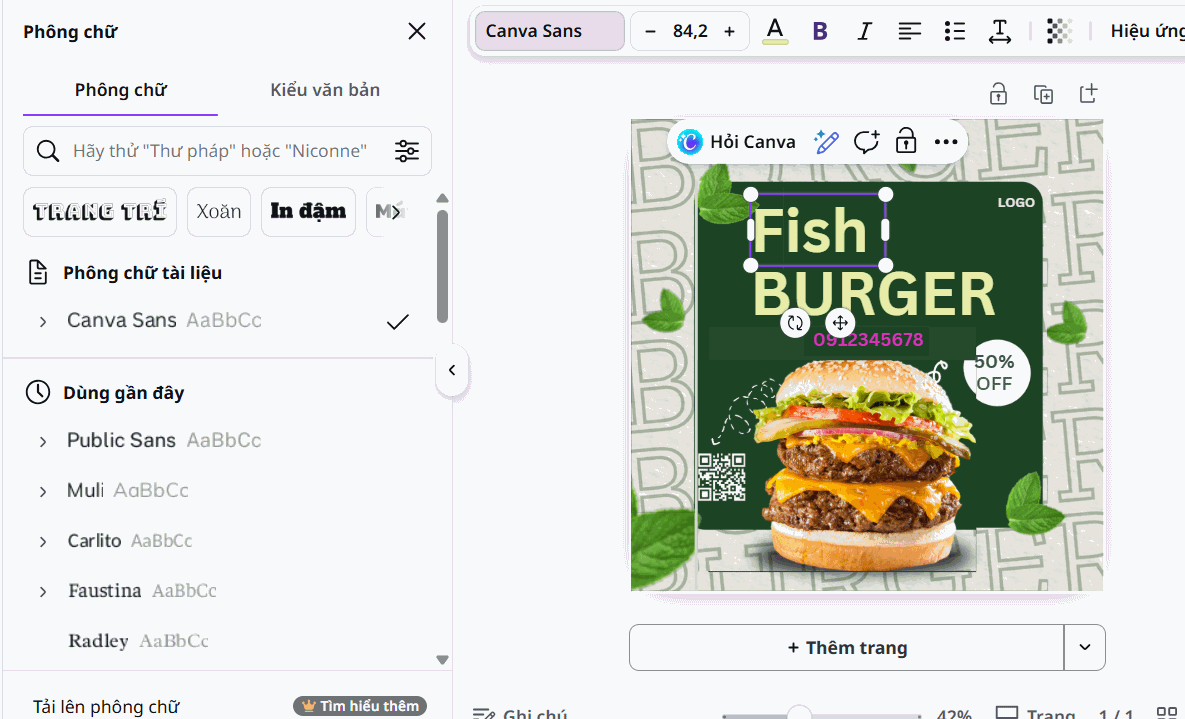Image resolution: width=1185 pixels, height=719 pixels.
Task: Open dropdown arrow beside Thêm trang
Action: click(1084, 647)
